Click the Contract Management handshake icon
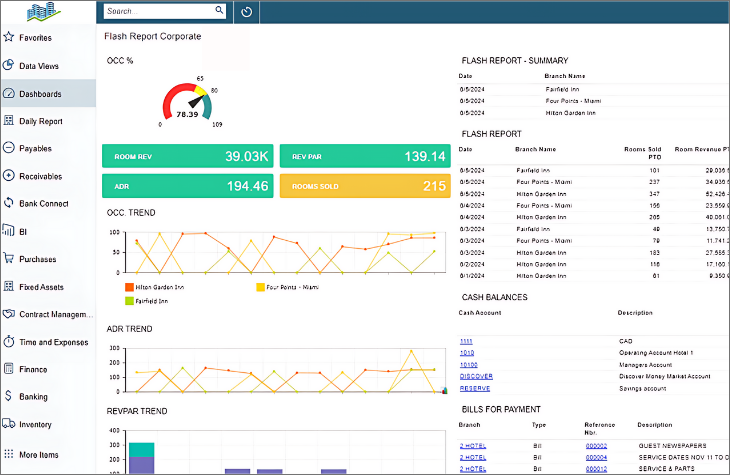The image size is (730, 475). 8,313
